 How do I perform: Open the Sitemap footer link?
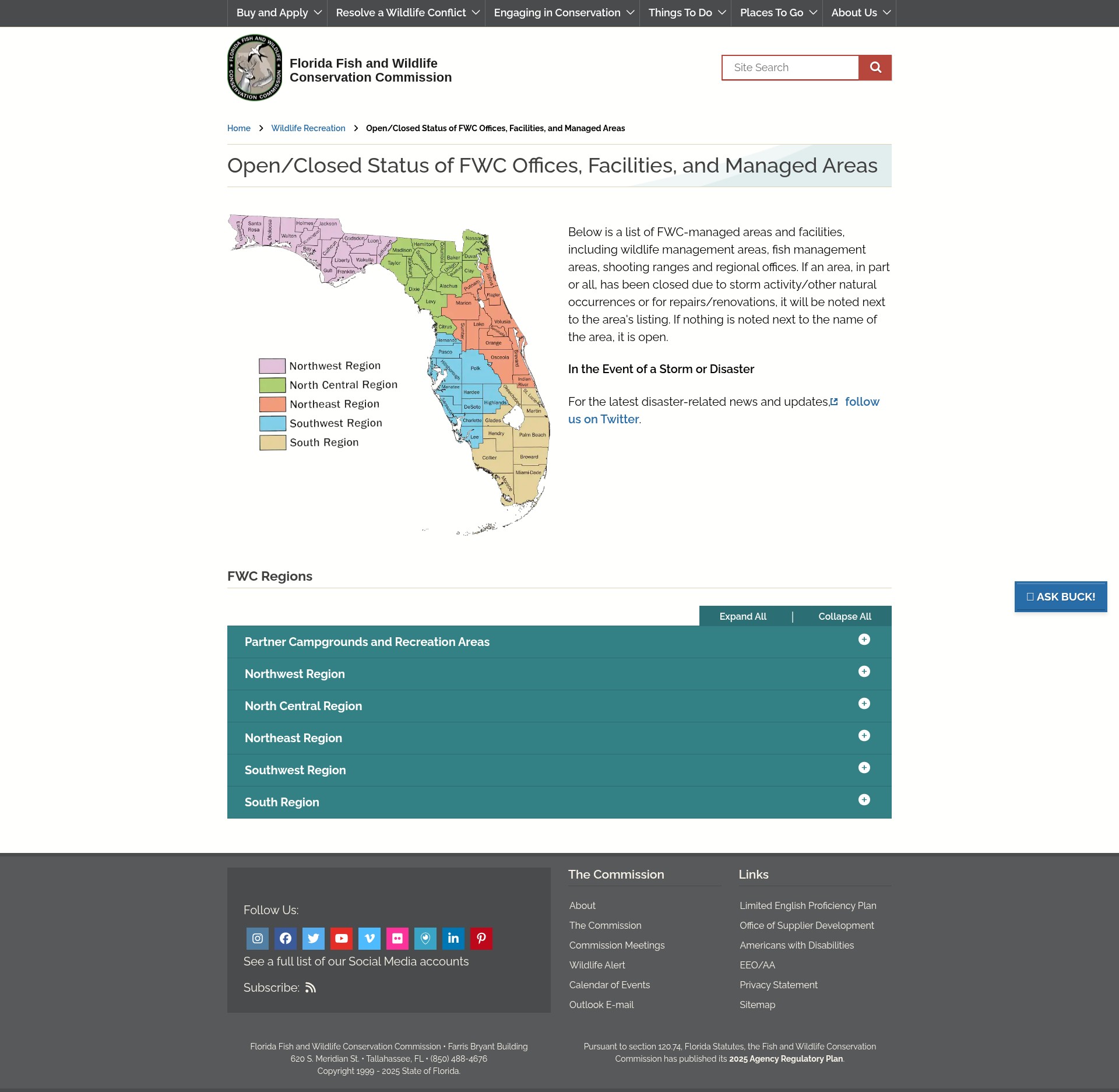tap(757, 1005)
